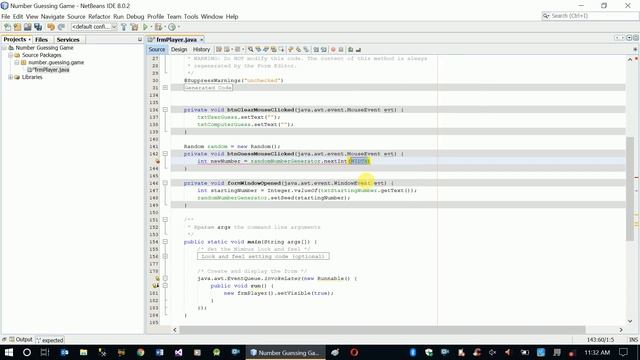Click the Build Project hammer icon

[x=124, y=27]
